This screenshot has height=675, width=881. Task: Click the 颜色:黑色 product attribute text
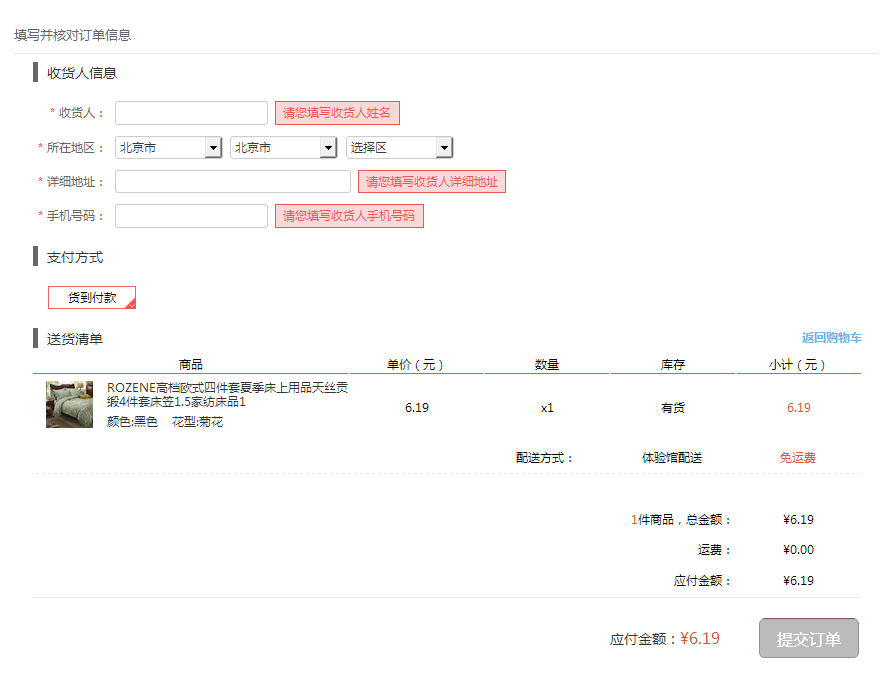(x=132, y=422)
